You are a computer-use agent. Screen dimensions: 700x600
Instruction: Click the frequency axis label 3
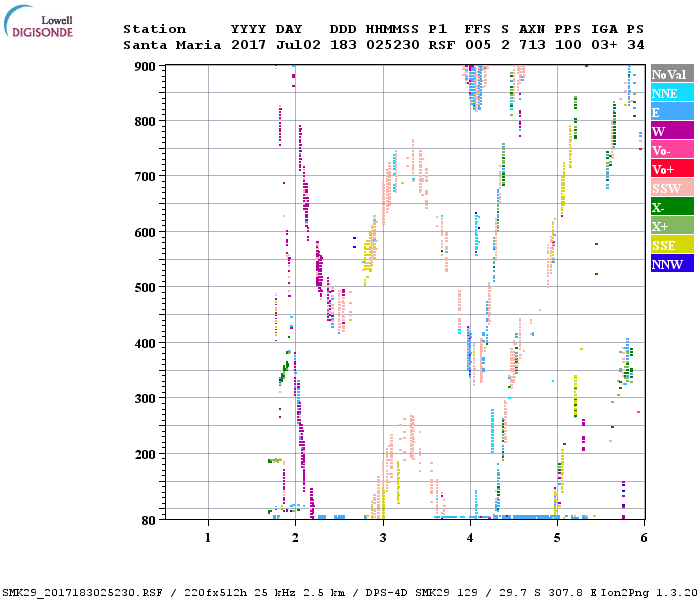pos(383,538)
